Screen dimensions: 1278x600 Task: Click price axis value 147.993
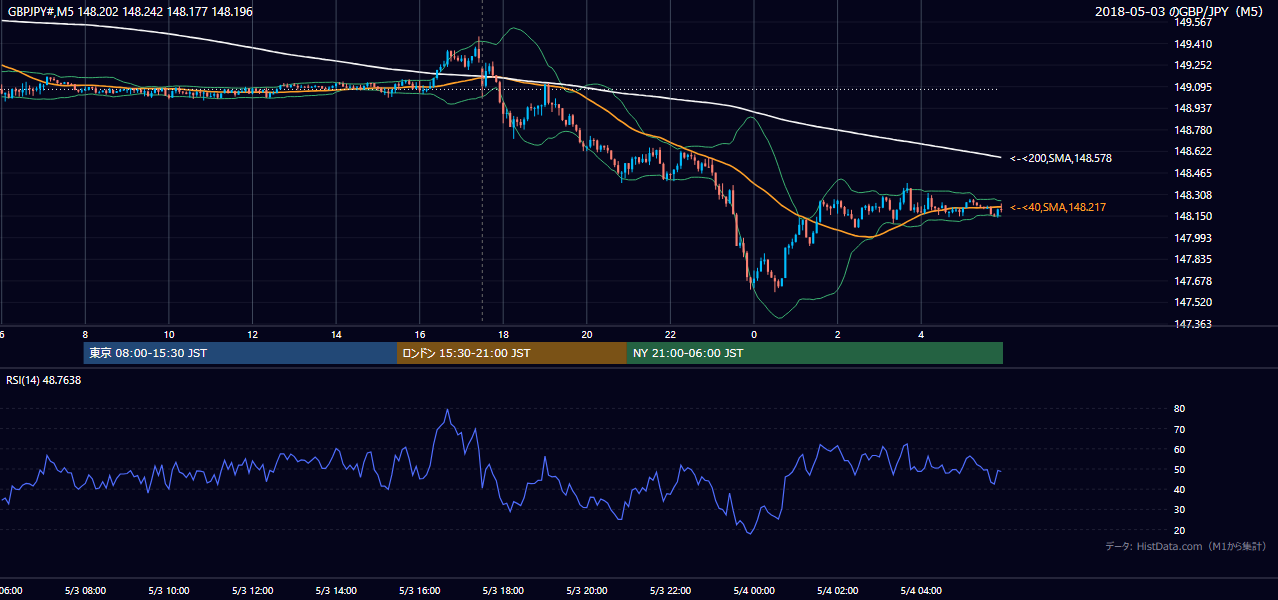(1193, 238)
